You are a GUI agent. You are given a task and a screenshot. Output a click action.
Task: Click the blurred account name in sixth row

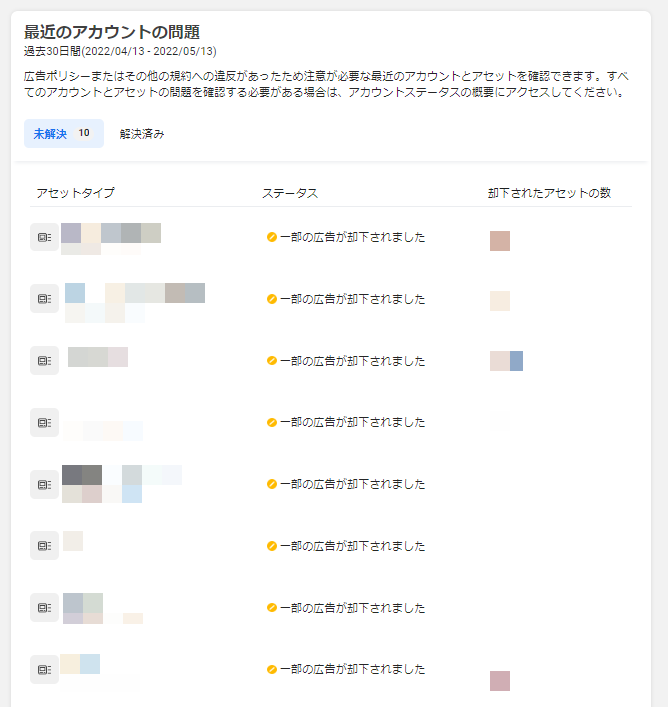[73, 541]
